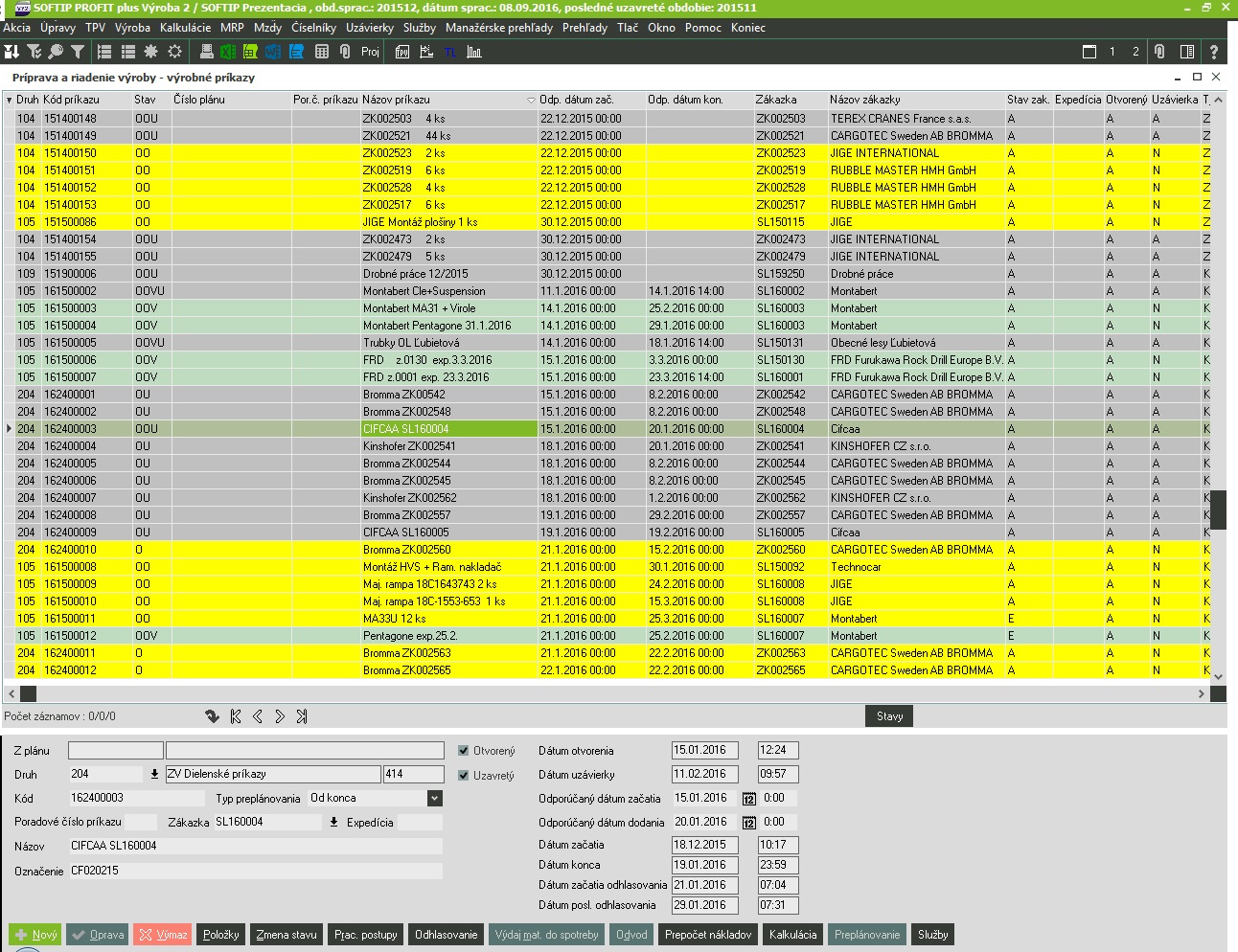1238x952 pixels.
Task: Toggle the Otvorený checkbox
Action: [x=464, y=751]
